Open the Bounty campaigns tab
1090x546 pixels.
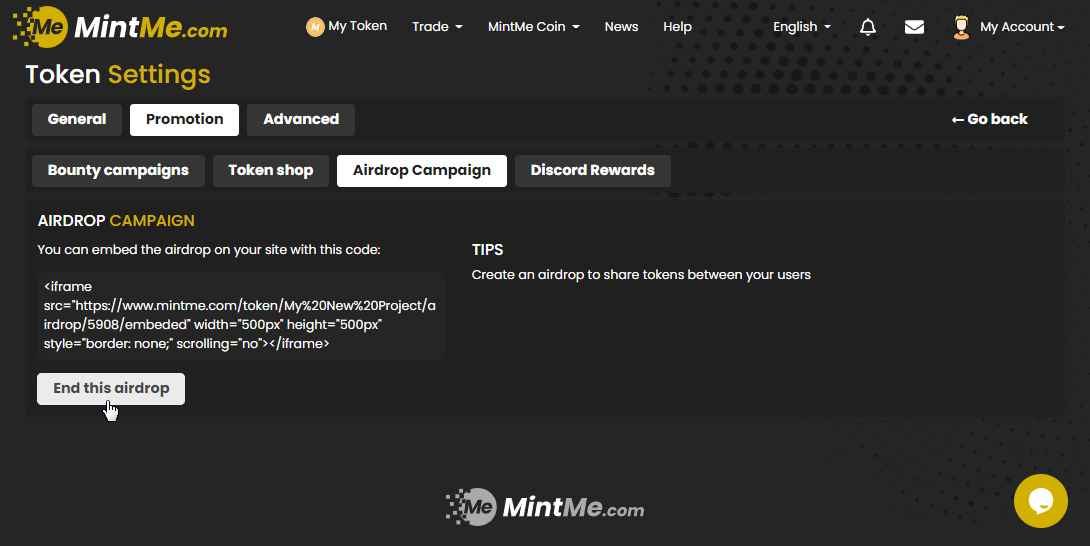point(118,170)
